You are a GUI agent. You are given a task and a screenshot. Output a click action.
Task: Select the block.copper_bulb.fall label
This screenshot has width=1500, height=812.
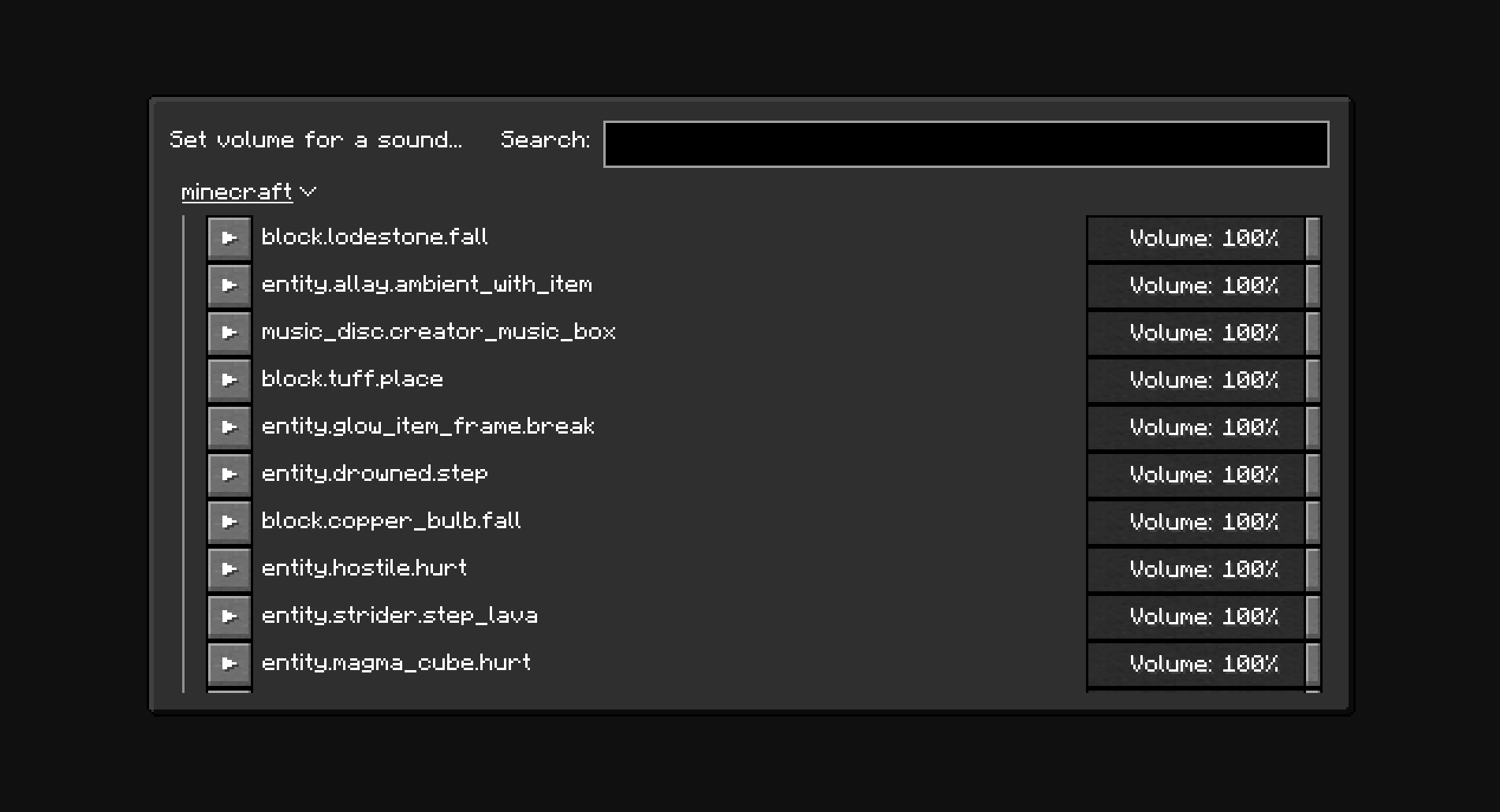pyautogui.click(x=391, y=522)
